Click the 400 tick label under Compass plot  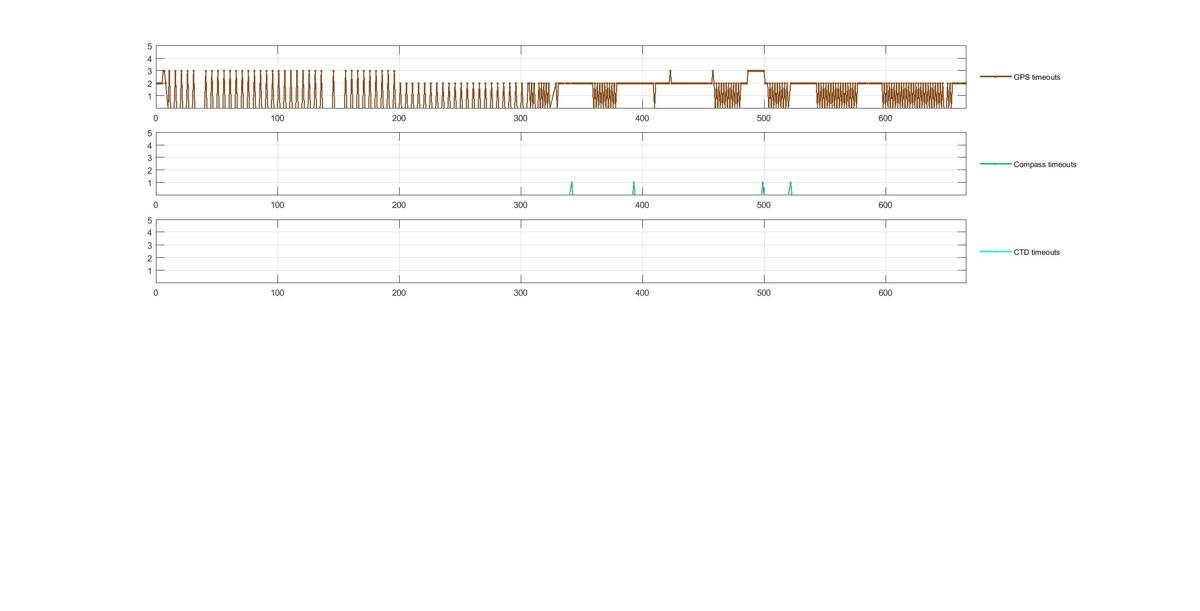pyautogui.click(x=642, y=205)
